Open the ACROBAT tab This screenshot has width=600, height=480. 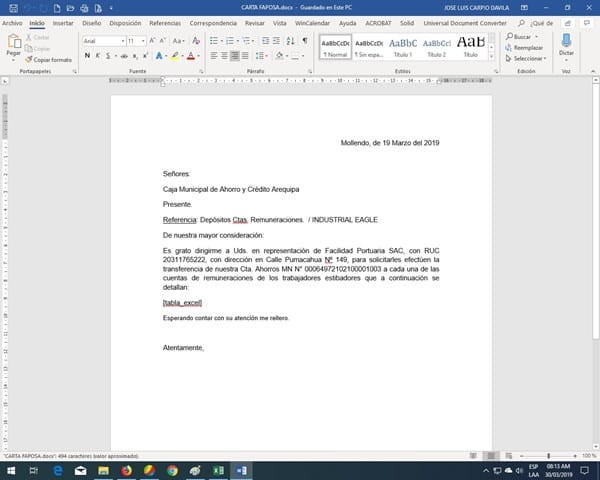tap(378, 23)
